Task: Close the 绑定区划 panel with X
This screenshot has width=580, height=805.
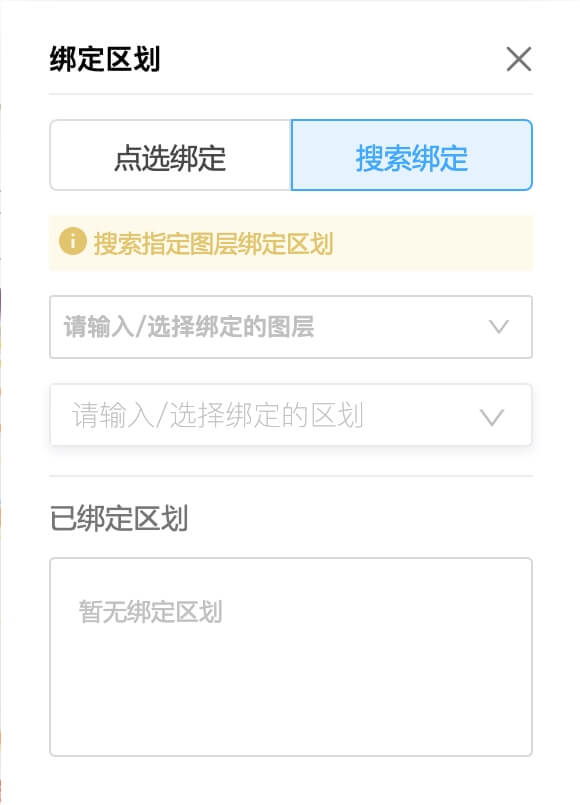Action: (x=518, y=59)
